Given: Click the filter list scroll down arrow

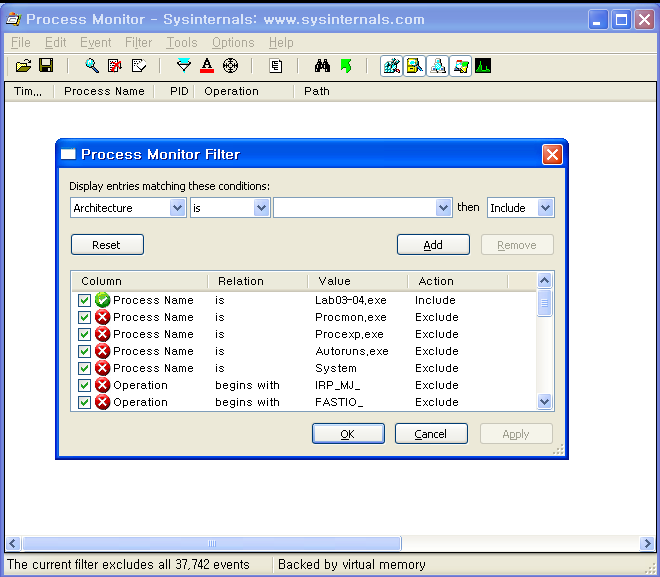Looking at the screenshot, I should coord(544,402).
